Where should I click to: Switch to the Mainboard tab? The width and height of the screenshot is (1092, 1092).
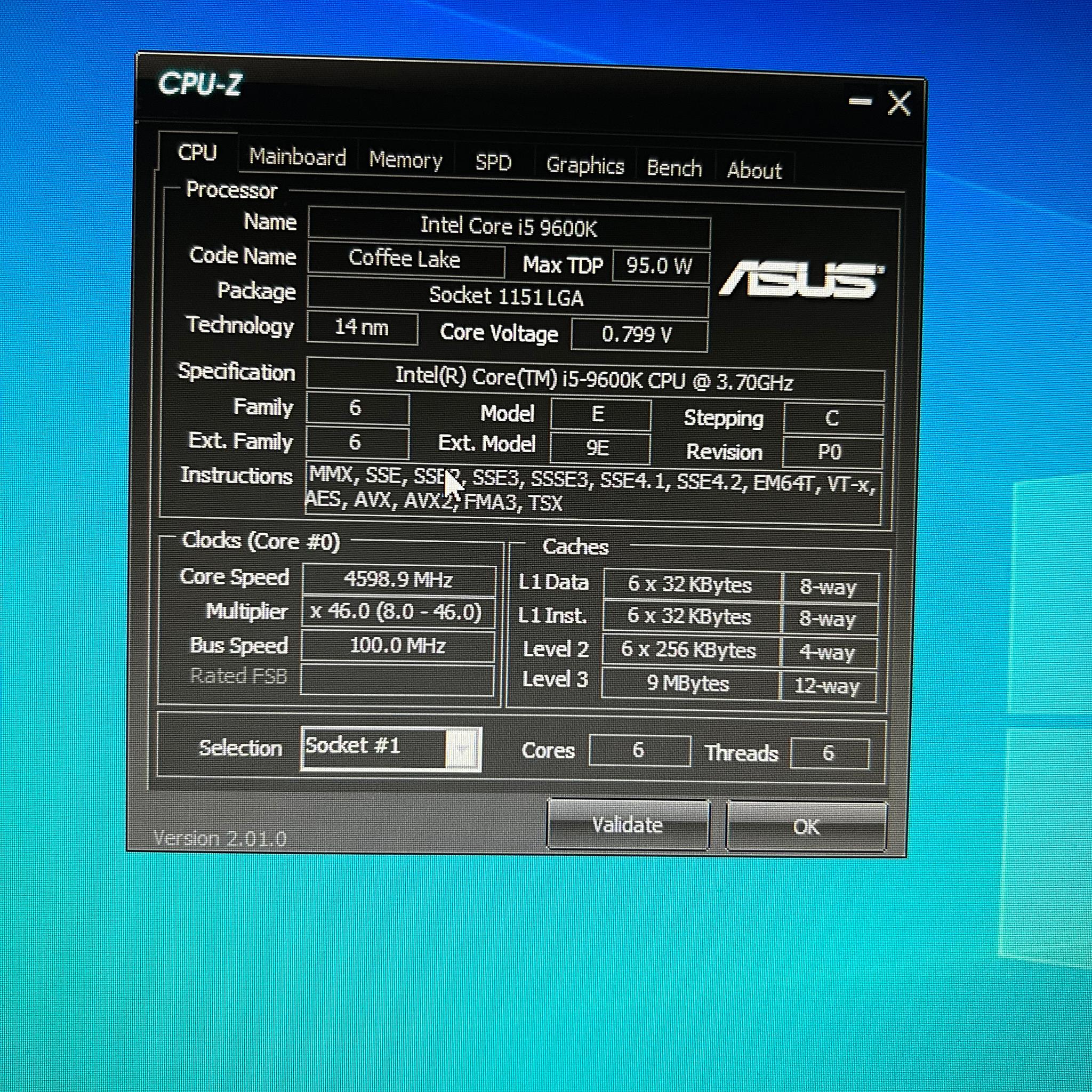tap(298, 157)
